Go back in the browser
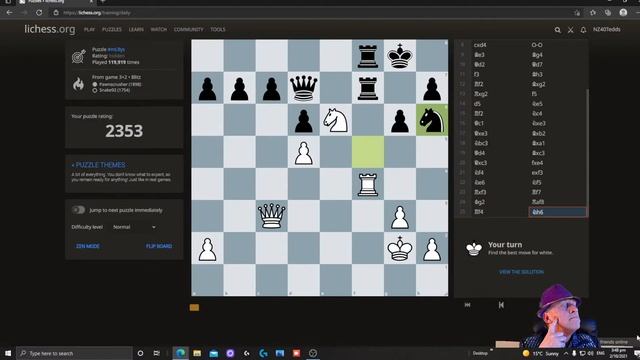 (9, 13)
